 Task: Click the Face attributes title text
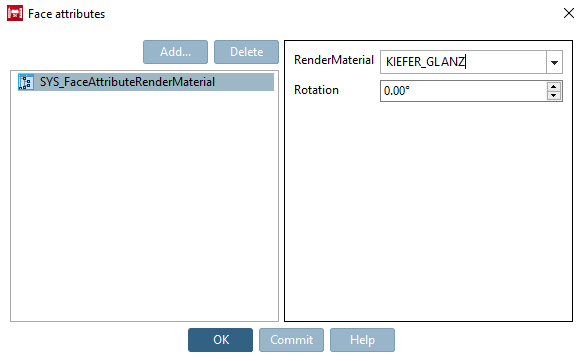[66, 14]
